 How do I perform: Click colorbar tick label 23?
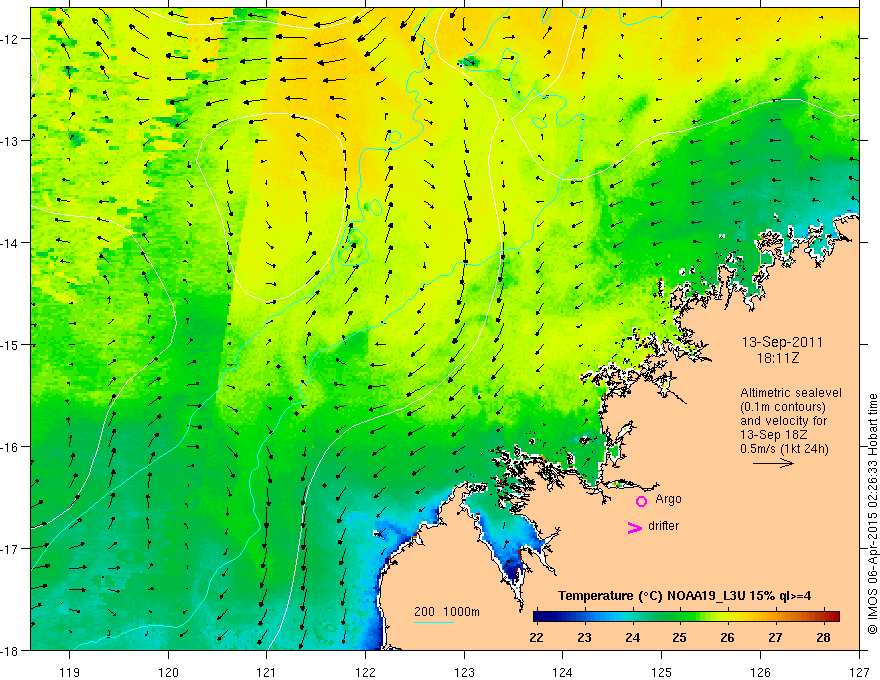tap(584, 638)
